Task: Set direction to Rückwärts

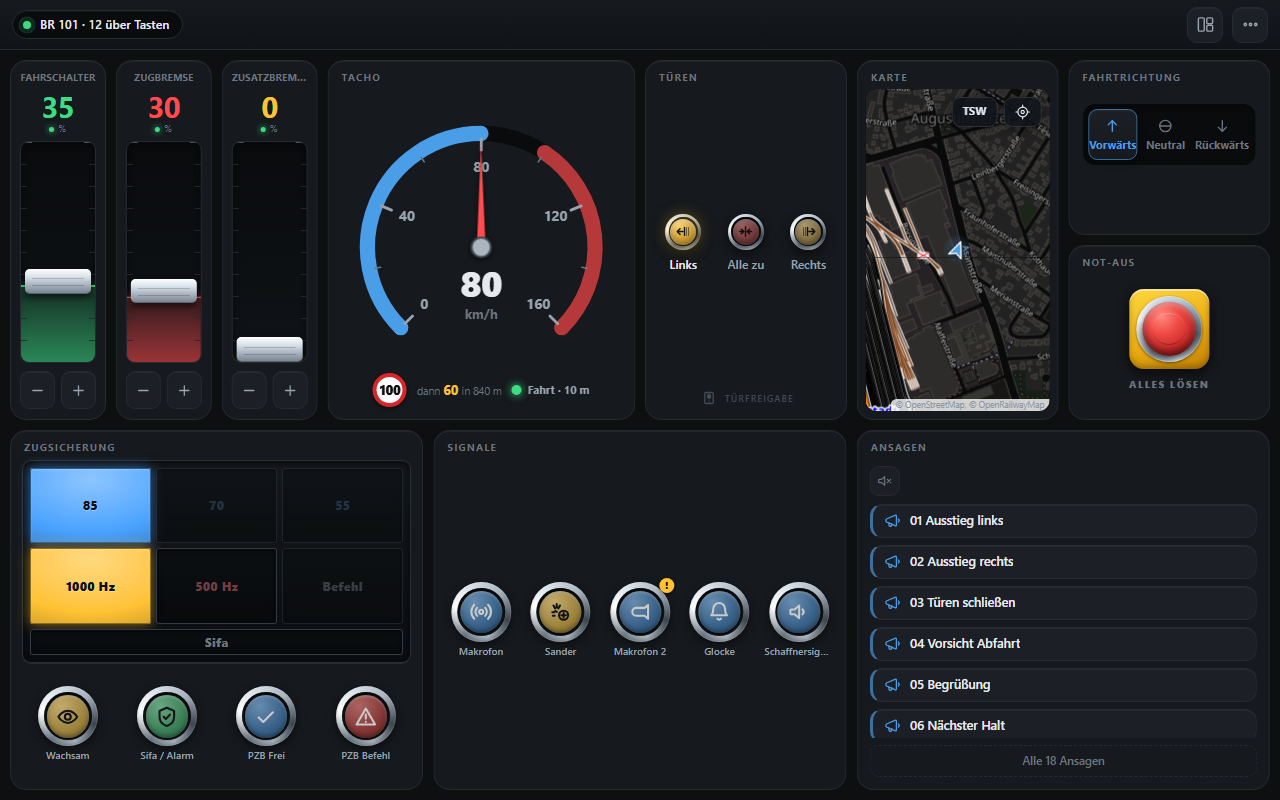Action: [x=1222, y=134]
